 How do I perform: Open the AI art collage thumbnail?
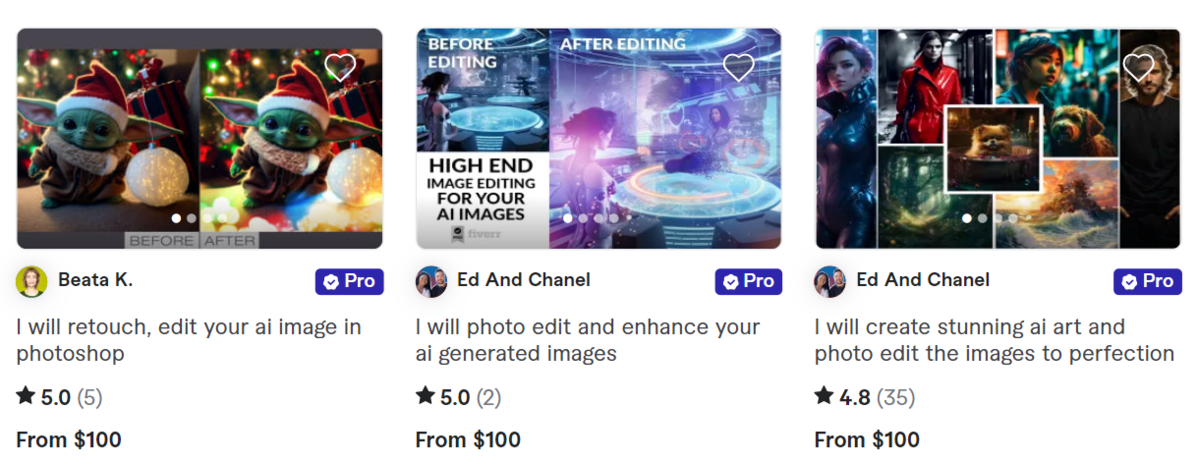pyautogui.click(x=998, y=138)
